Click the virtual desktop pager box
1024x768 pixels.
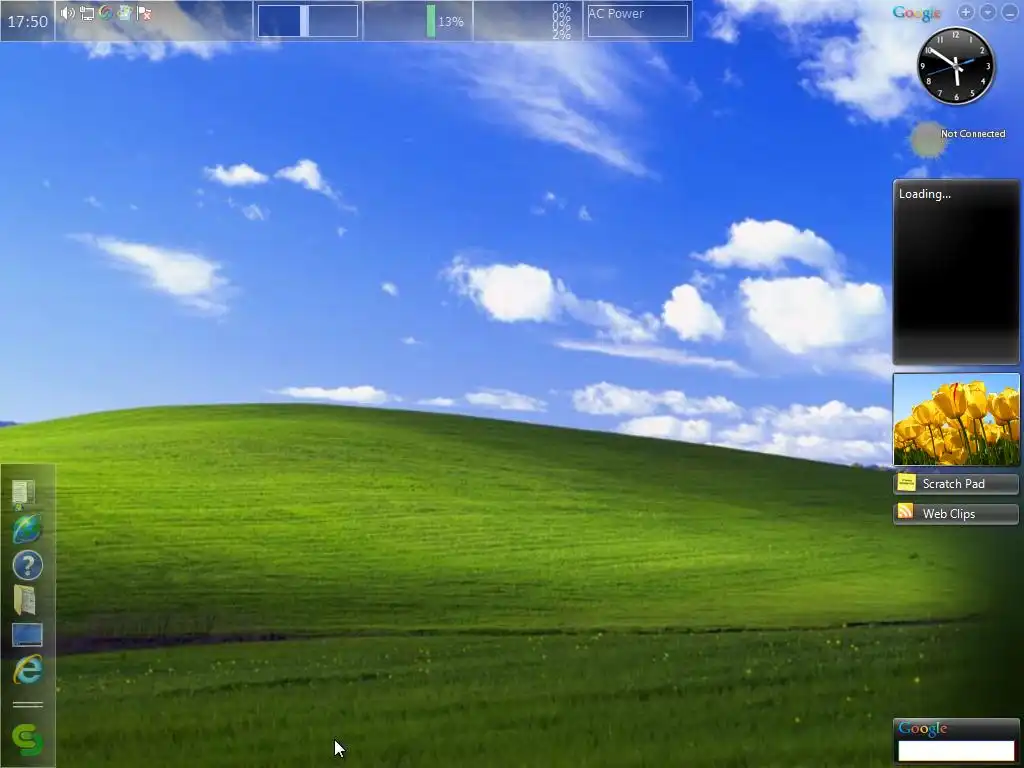click(308, 21)
